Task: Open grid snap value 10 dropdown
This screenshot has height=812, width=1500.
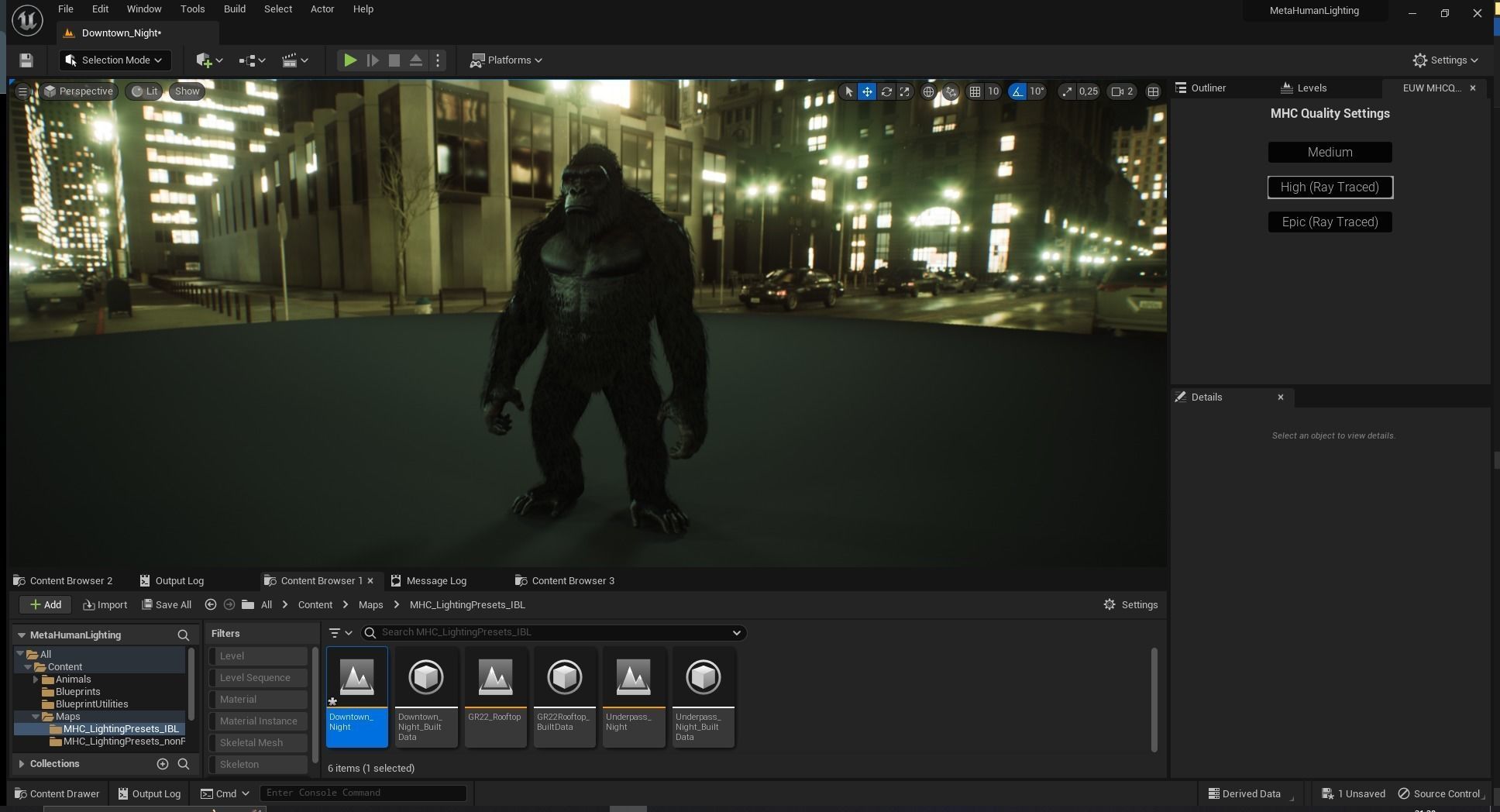Action: (993, 91)
